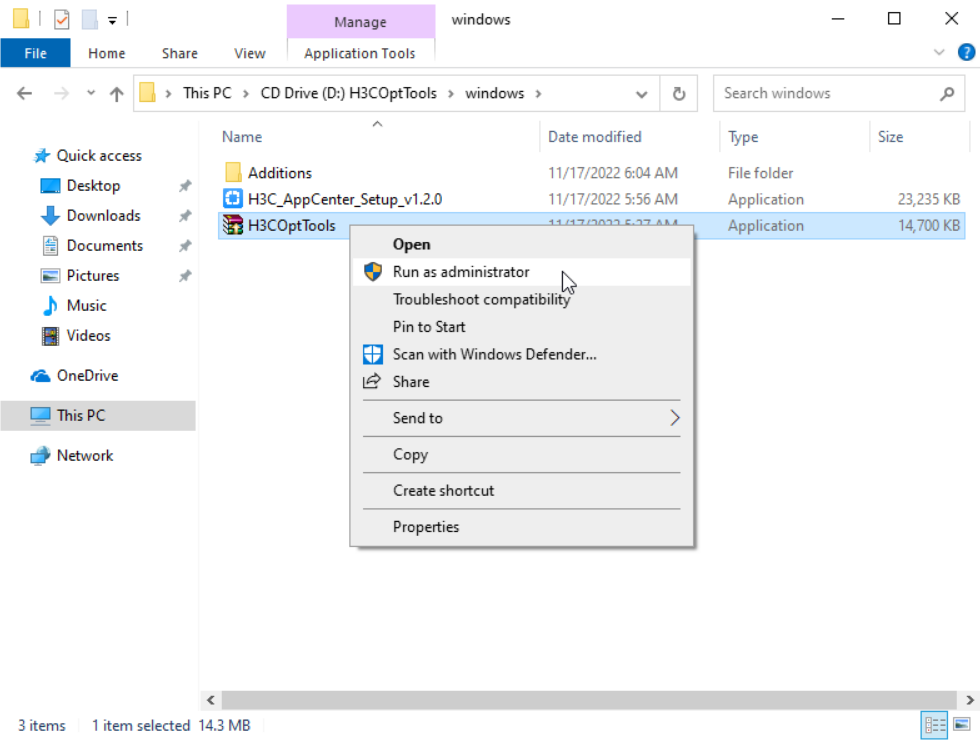Open OneDrive in the navigation pane
Viewport: 980px width, 740px height.
[88, 376]
